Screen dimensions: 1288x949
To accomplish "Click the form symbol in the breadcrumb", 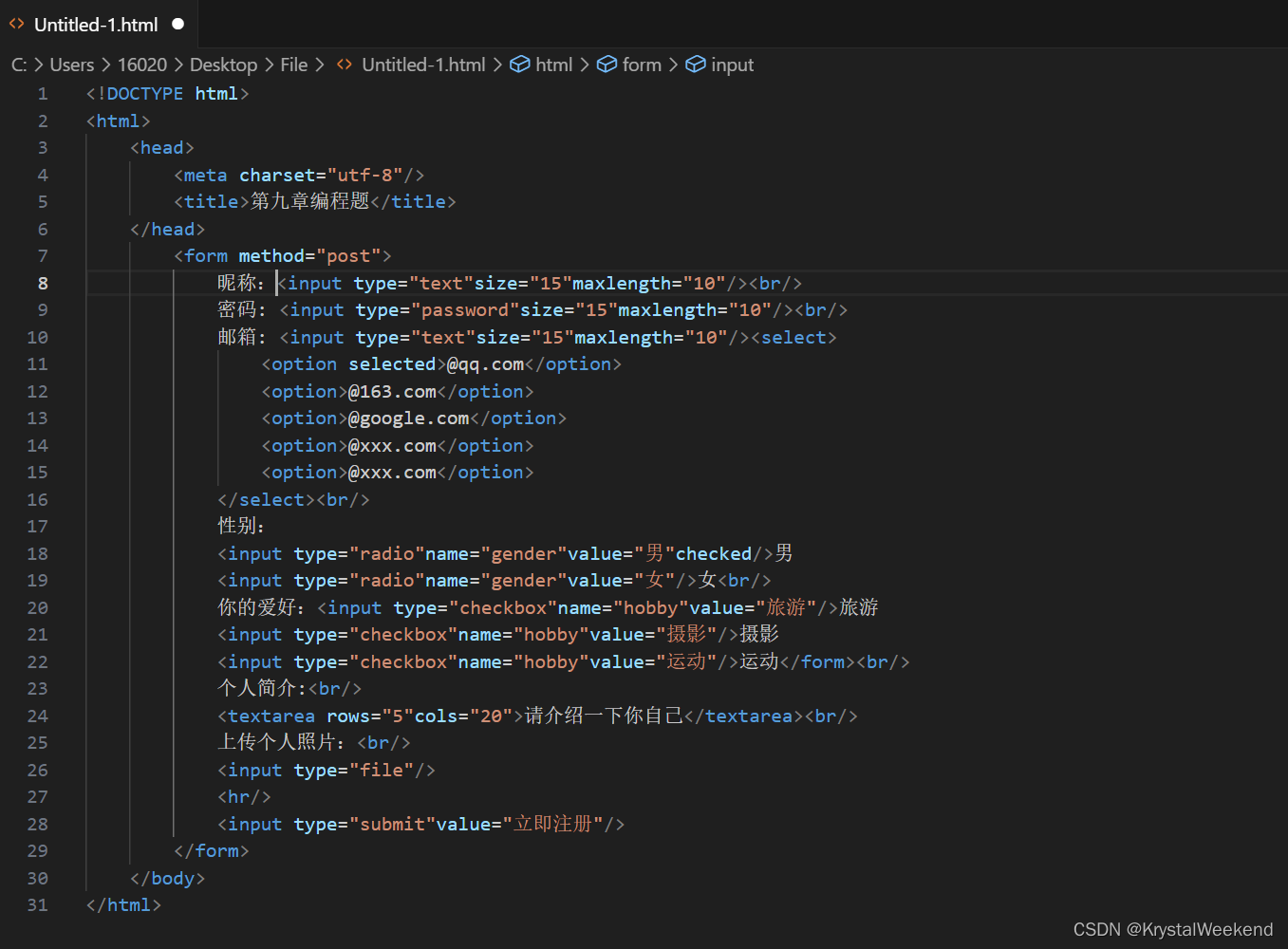I will point(642,65).
